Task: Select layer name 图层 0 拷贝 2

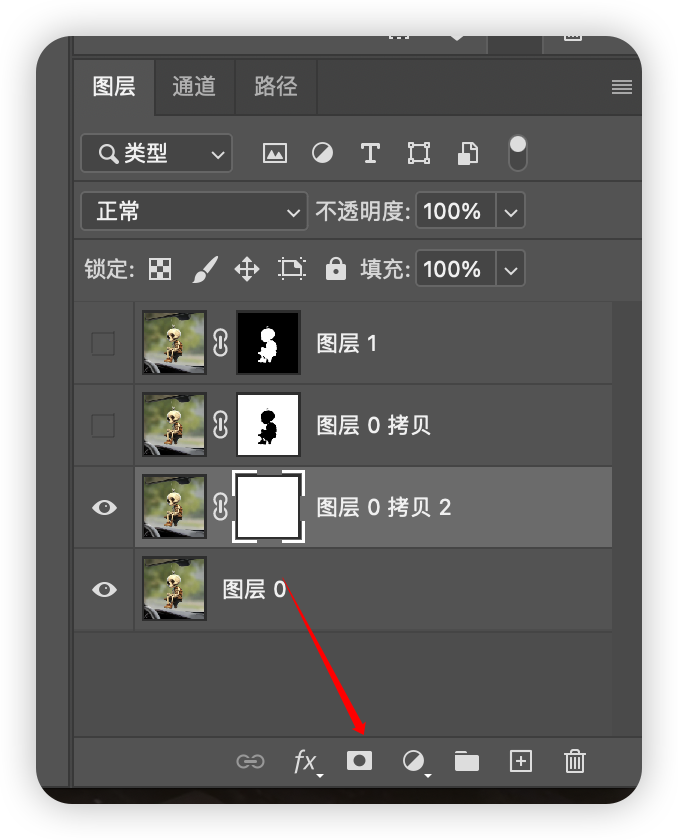Action: click(384, 507)
